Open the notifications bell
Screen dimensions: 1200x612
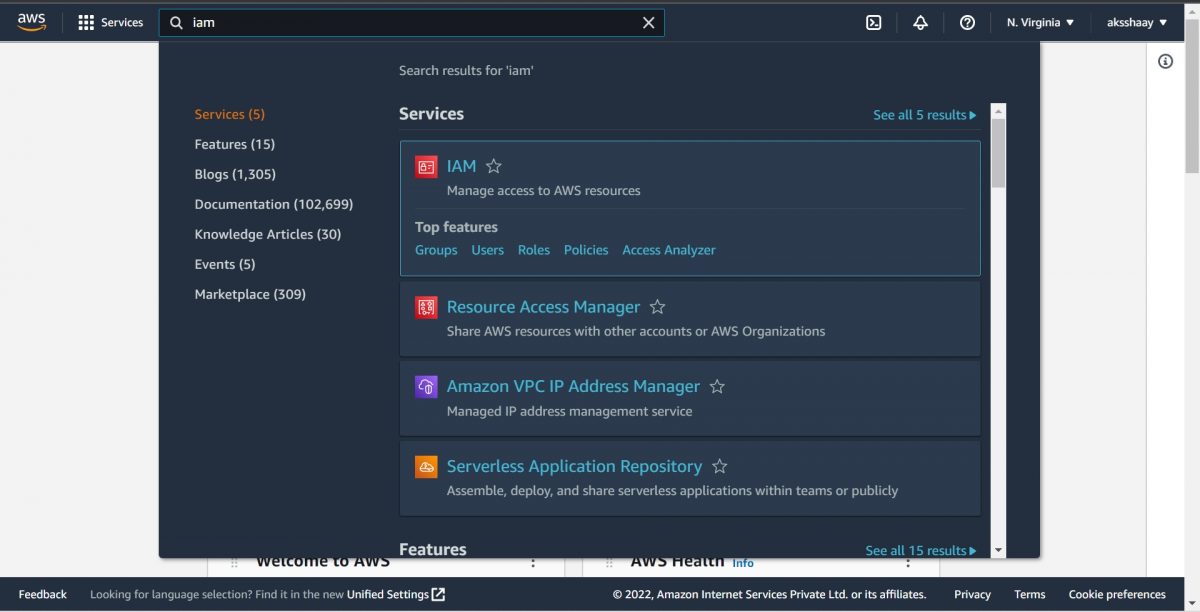pos(920,22)
